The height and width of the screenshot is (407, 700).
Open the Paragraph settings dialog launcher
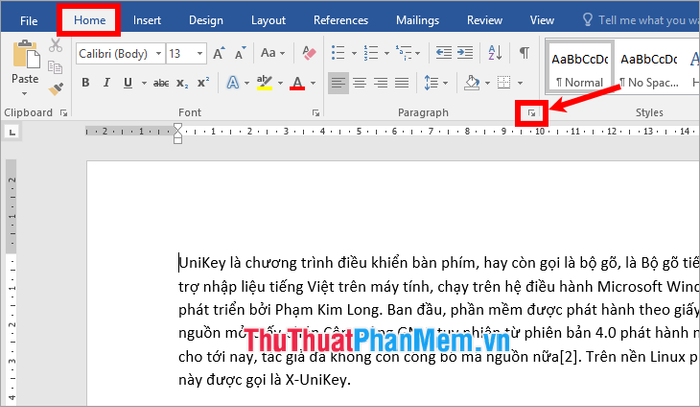pyautogui.click(x=531, y=113)
